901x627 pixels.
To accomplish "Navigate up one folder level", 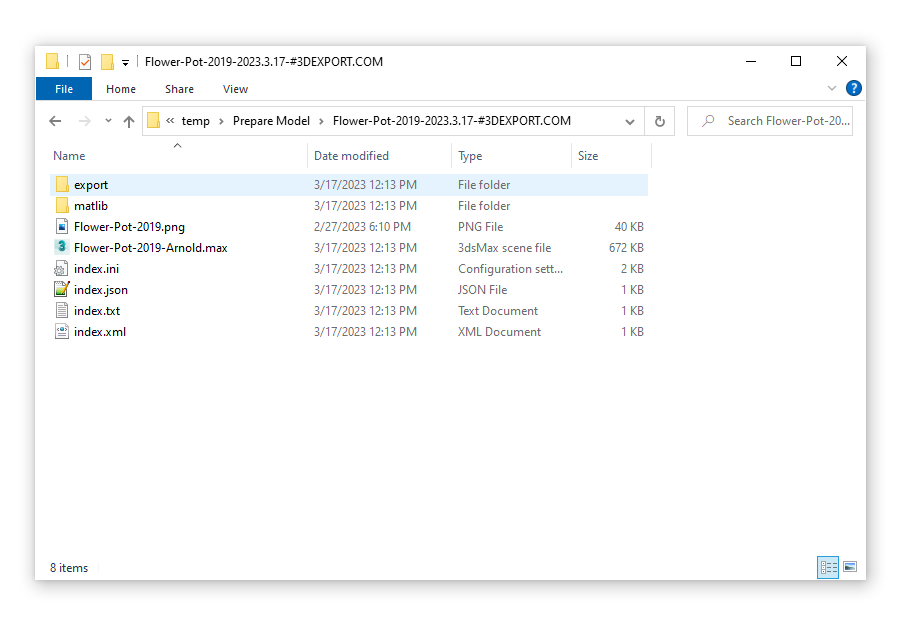I will coord(129,121).
